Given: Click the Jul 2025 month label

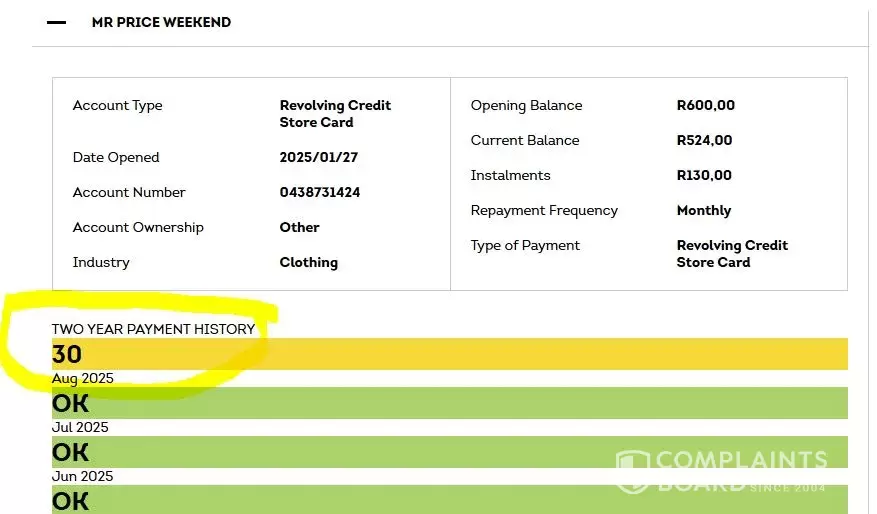Looking at the screenshot, I should coord(80,427).
